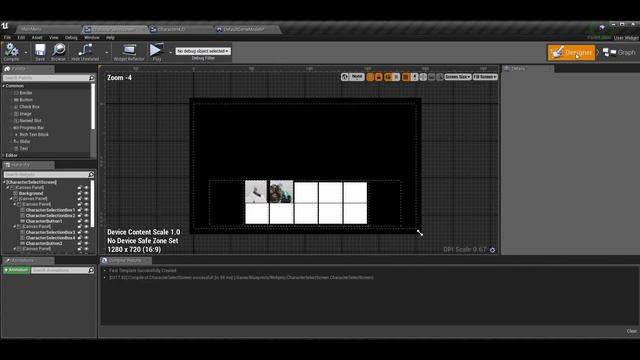This screenshot has width=640, height=360.
Task: Collapse the CharacterSelectScreen root node
Action: (4, 182)
